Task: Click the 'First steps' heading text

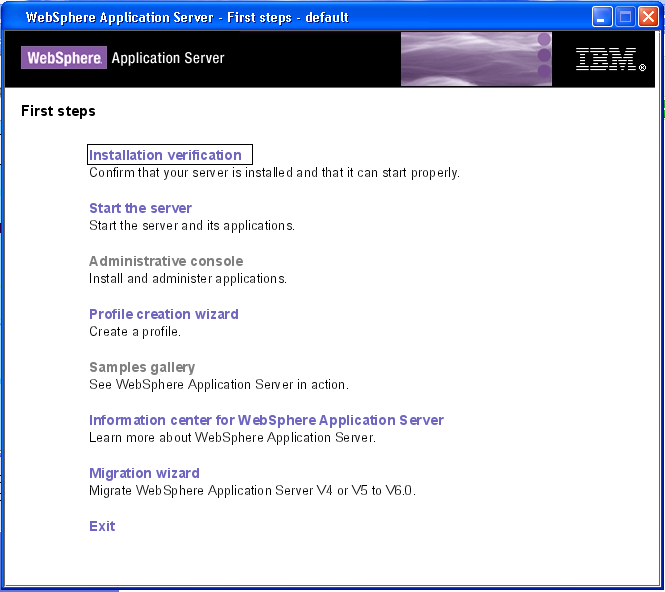Action: point(59,111)
